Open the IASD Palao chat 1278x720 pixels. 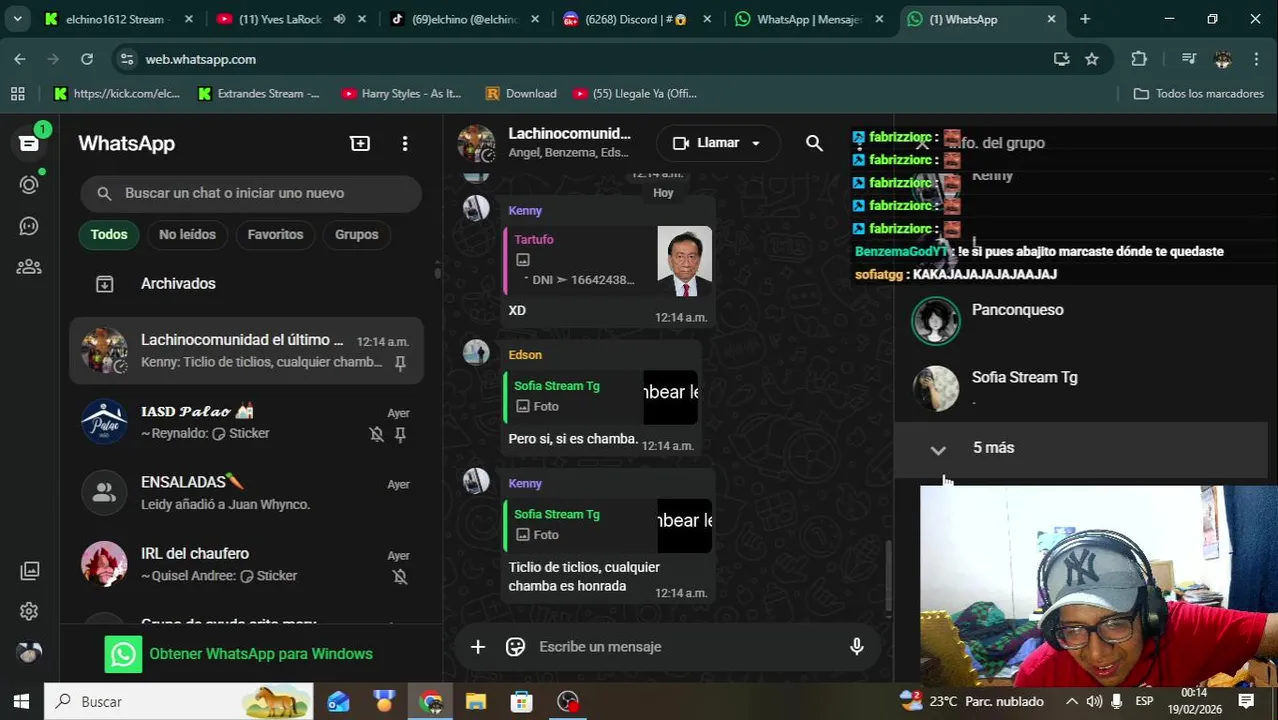246,422
